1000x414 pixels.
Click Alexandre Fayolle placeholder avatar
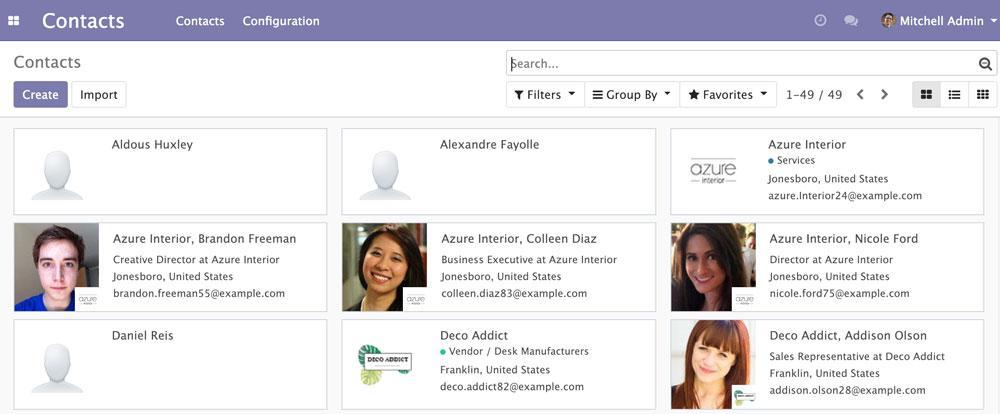tap(385, 175)
